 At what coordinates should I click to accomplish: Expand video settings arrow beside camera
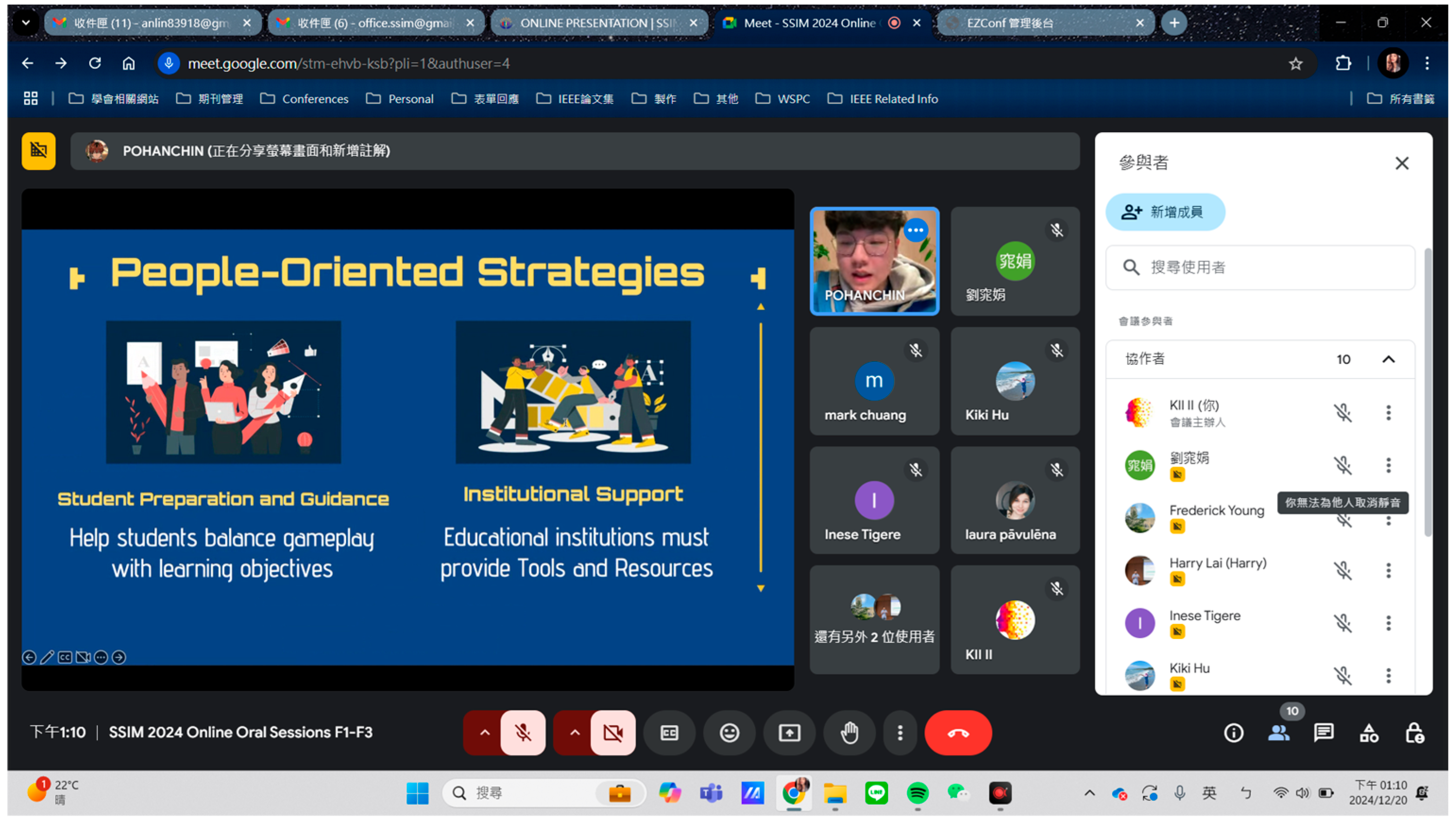[x=574, y=733]
